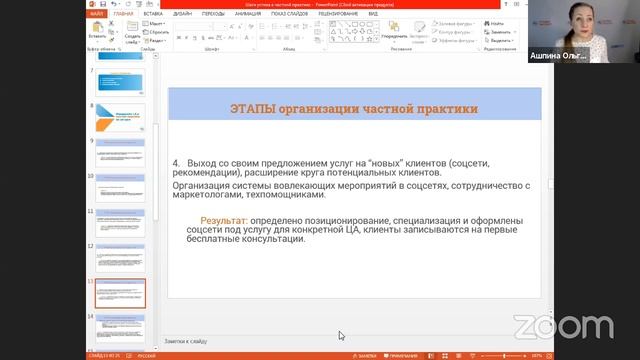Start slideshow from the status bar icon
The image size is (640, 360).
coord(472,356)
